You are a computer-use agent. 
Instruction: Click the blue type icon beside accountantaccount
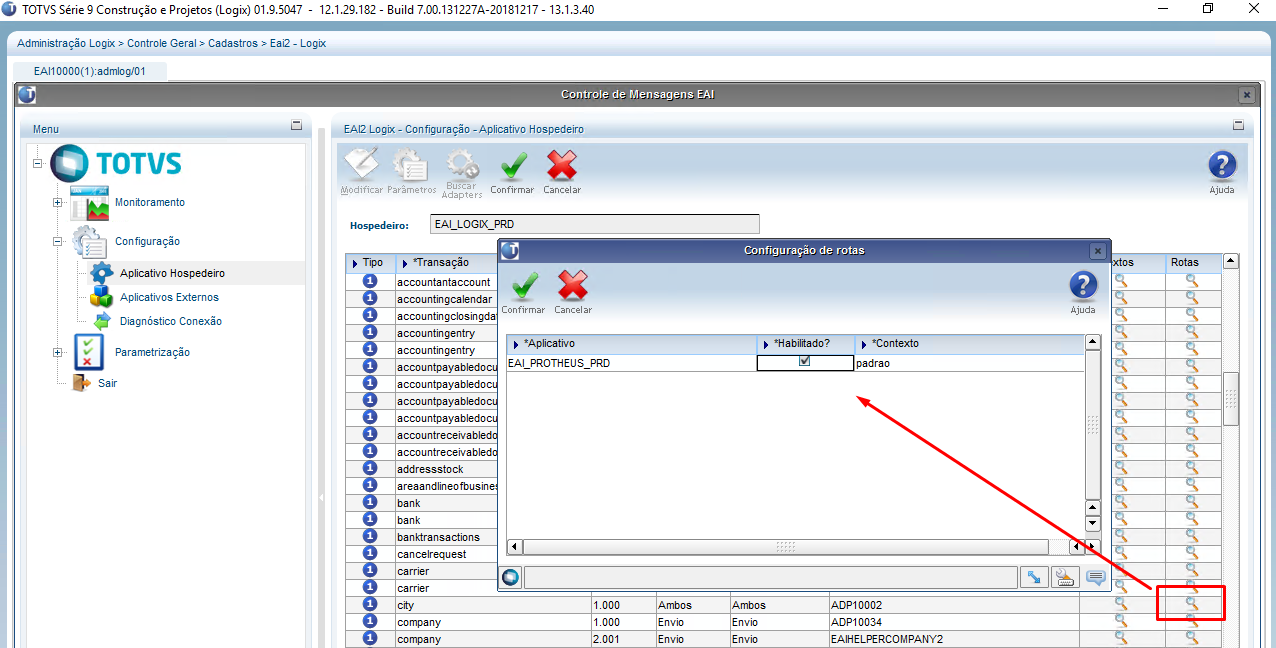(x=370, y=282)
